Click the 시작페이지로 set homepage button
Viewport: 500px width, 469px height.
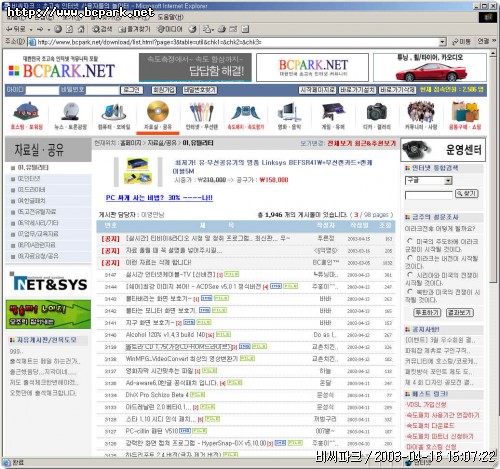click(317, 90)
